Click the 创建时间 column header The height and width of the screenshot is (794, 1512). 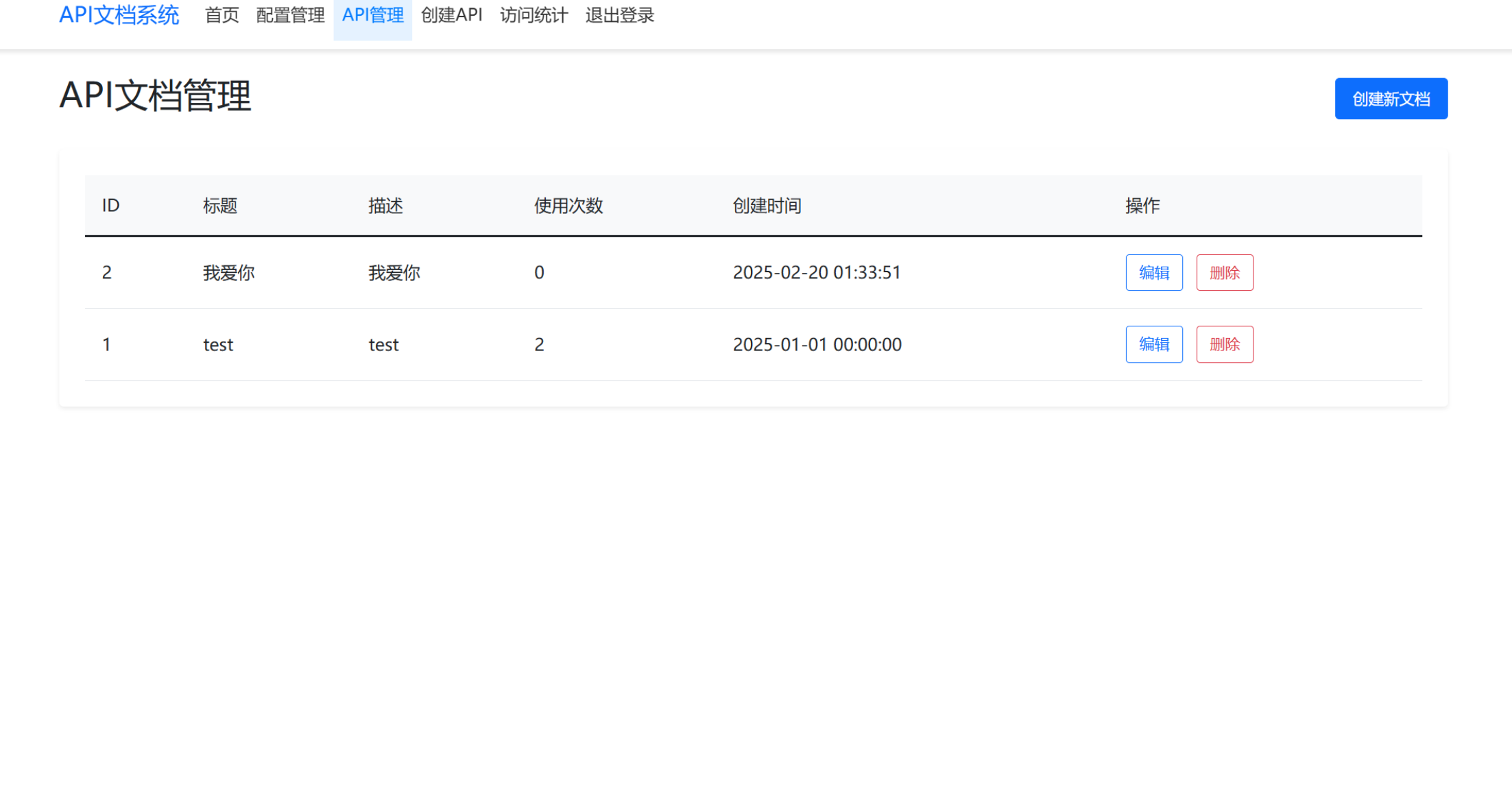point(767,206)
